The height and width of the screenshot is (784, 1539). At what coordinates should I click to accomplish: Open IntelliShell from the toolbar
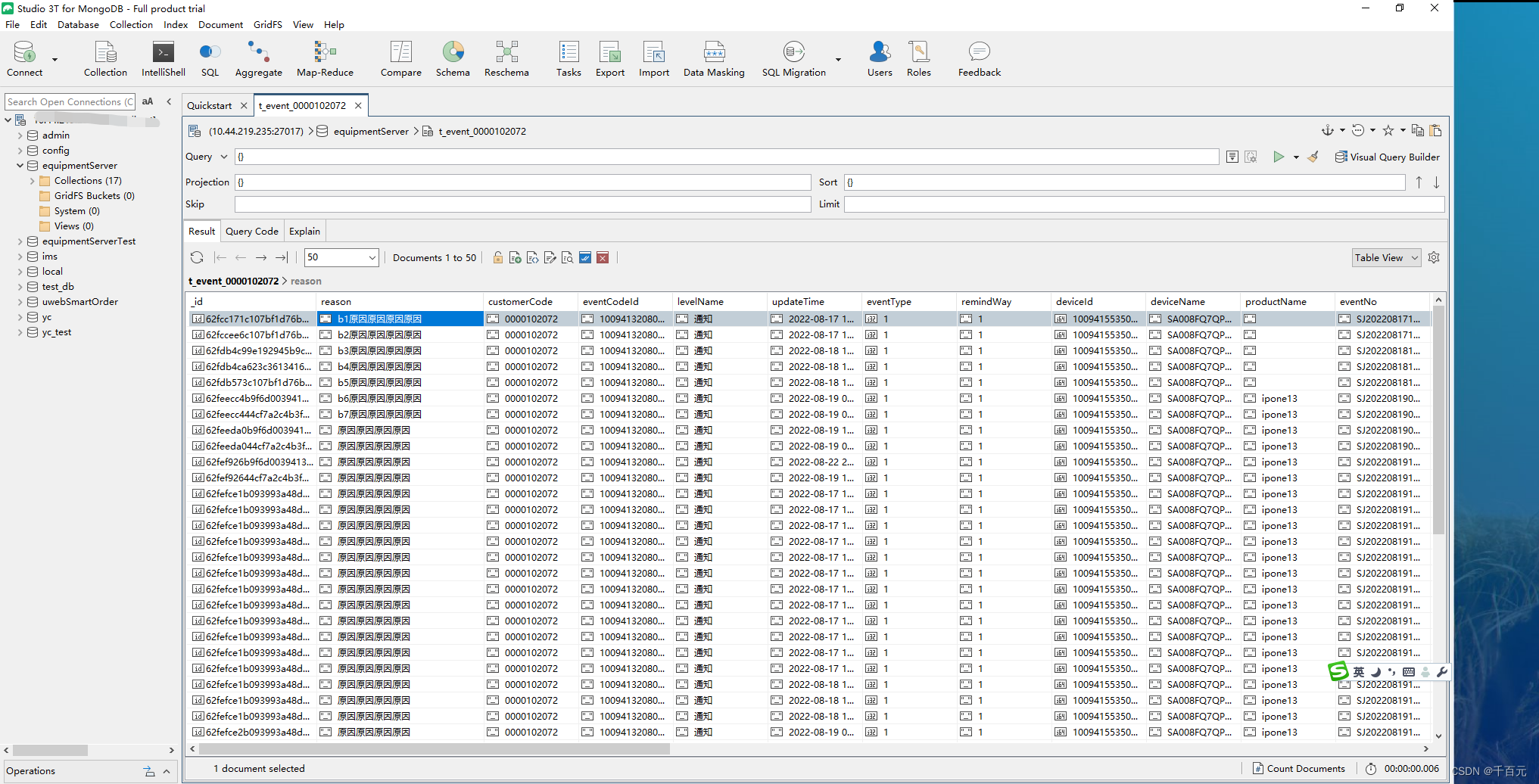point(163,59)
